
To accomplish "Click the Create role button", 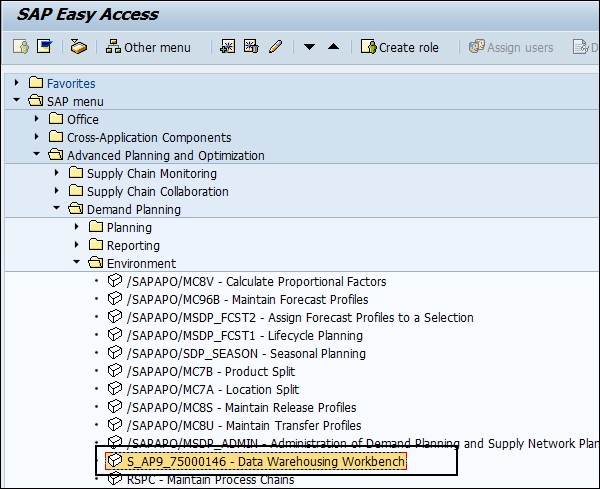I will click(x=399, y=47).
